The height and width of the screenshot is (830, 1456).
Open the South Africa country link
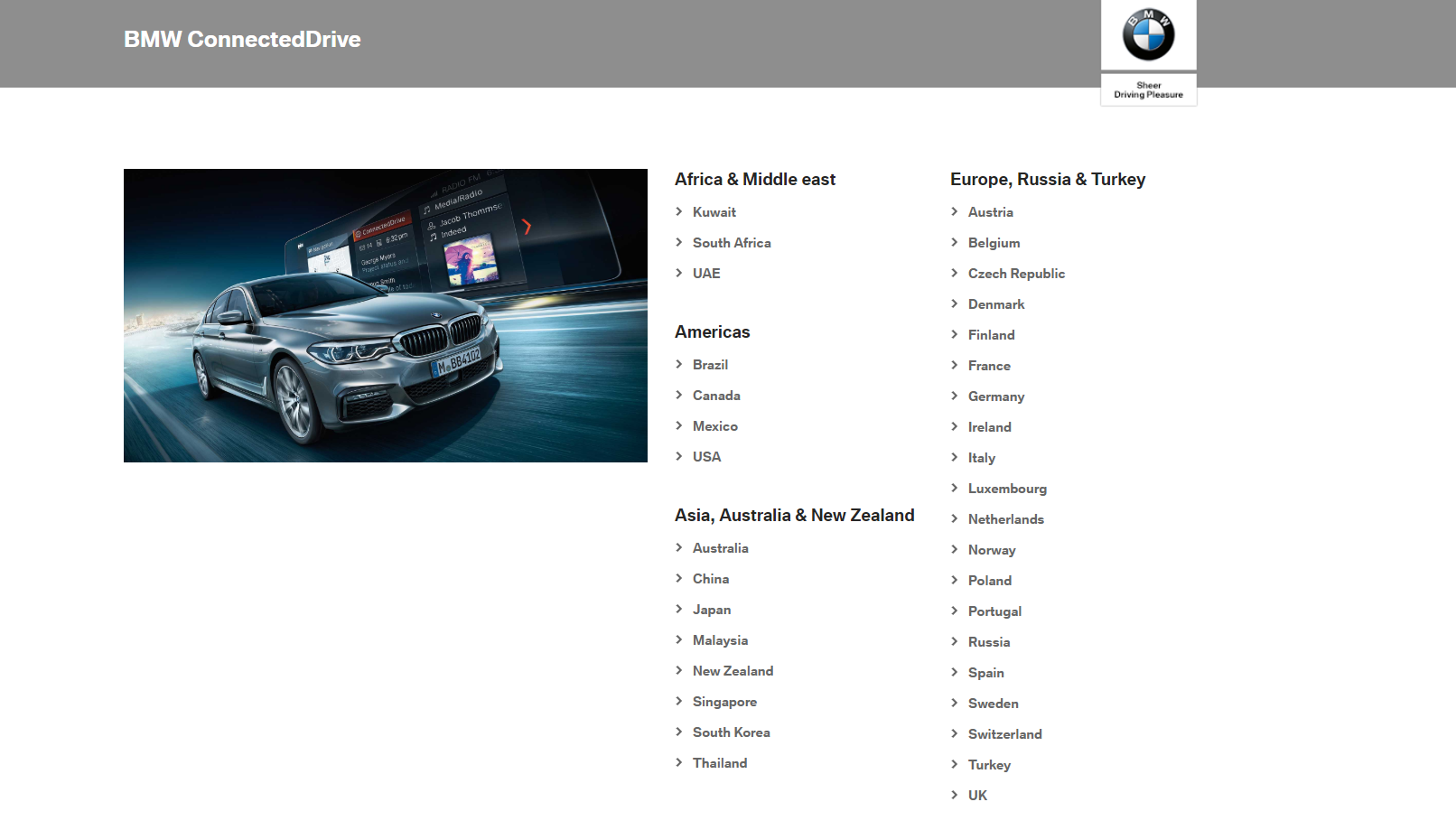[732, 243]
